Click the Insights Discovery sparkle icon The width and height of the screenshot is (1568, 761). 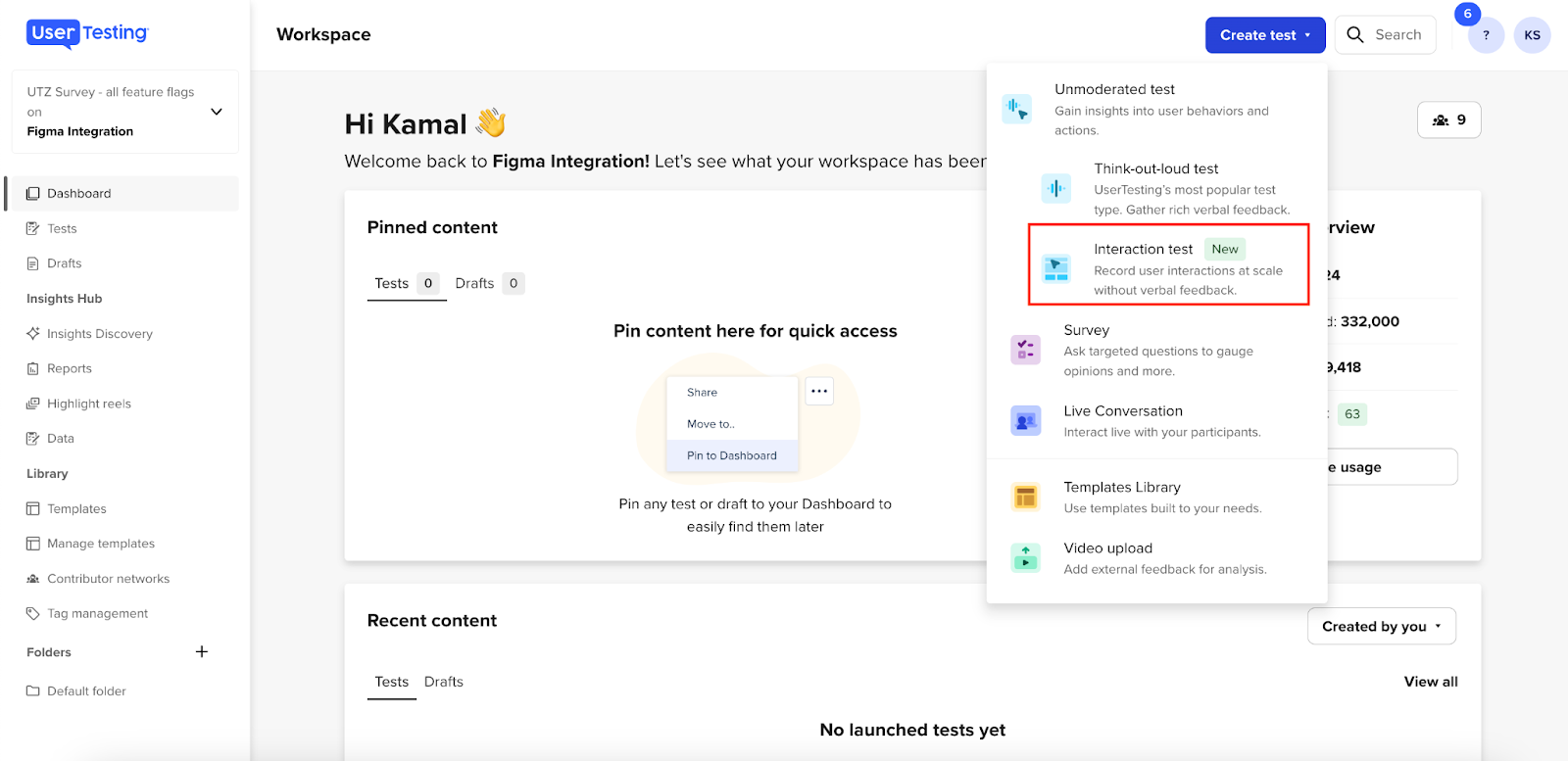coord(32,333)
